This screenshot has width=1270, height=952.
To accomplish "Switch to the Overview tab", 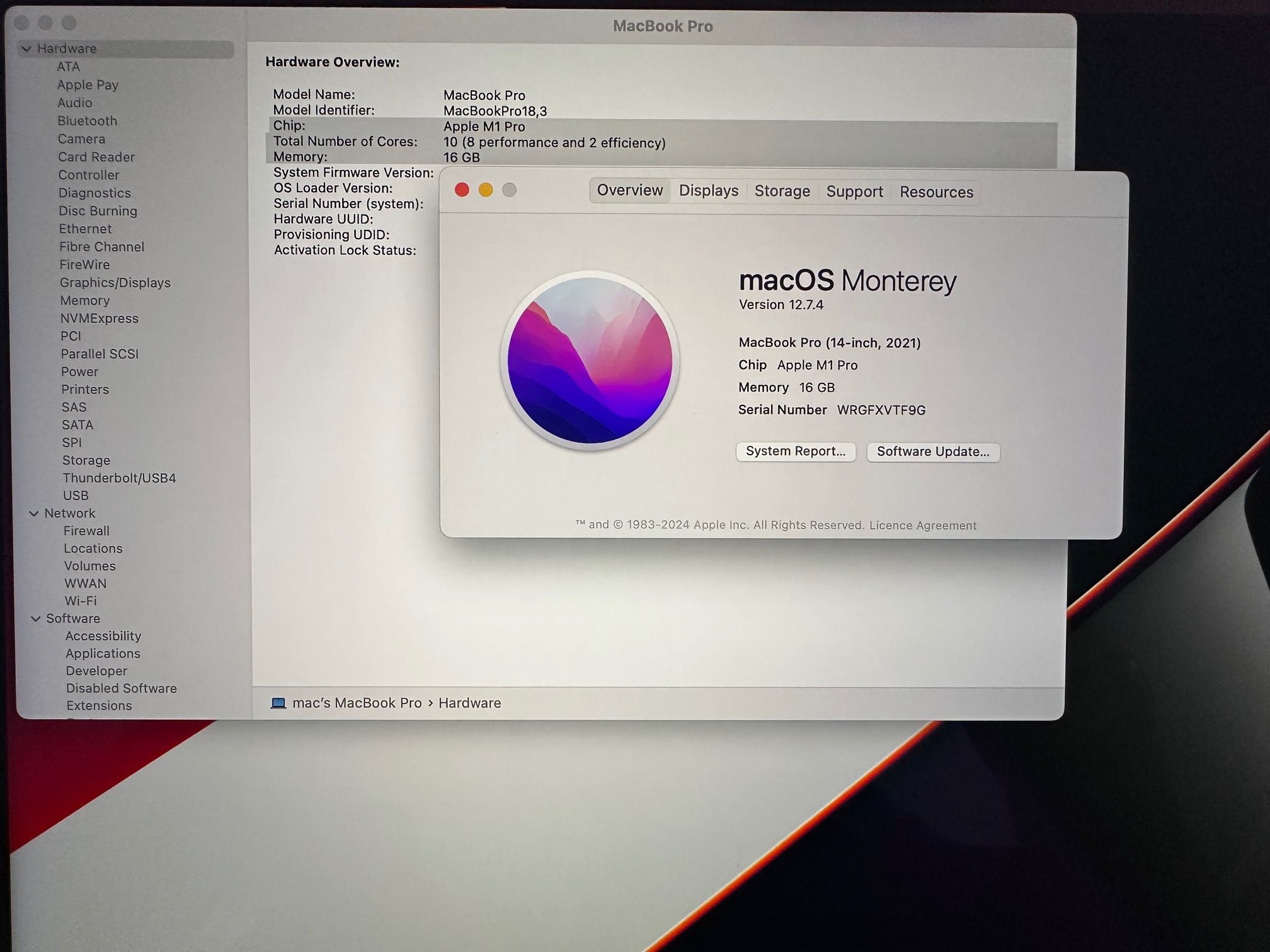I will tap(629, 190).
